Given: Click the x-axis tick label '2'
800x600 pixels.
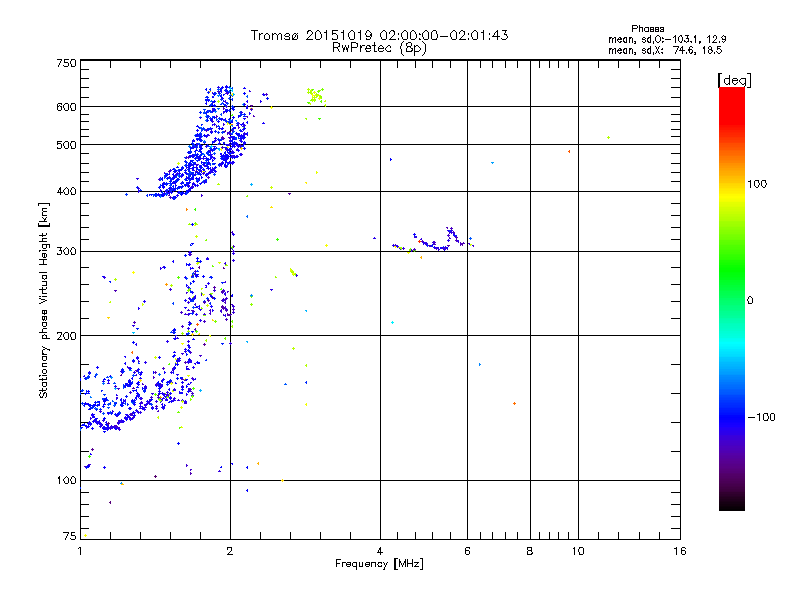Looking at the screenshot, I should point(230,551).
